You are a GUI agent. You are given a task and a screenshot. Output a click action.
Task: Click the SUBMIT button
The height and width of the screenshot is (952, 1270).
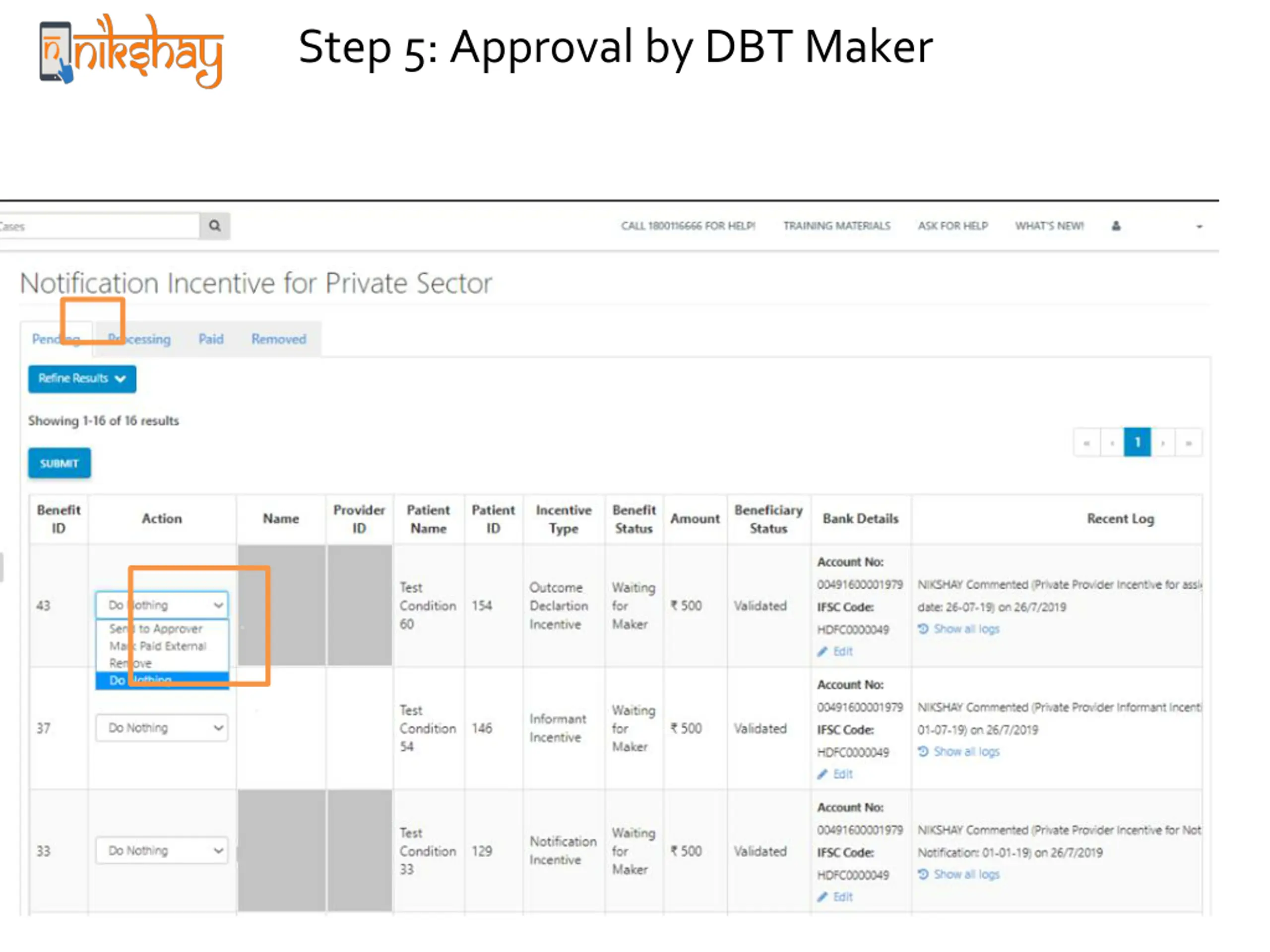click(59, 463)
